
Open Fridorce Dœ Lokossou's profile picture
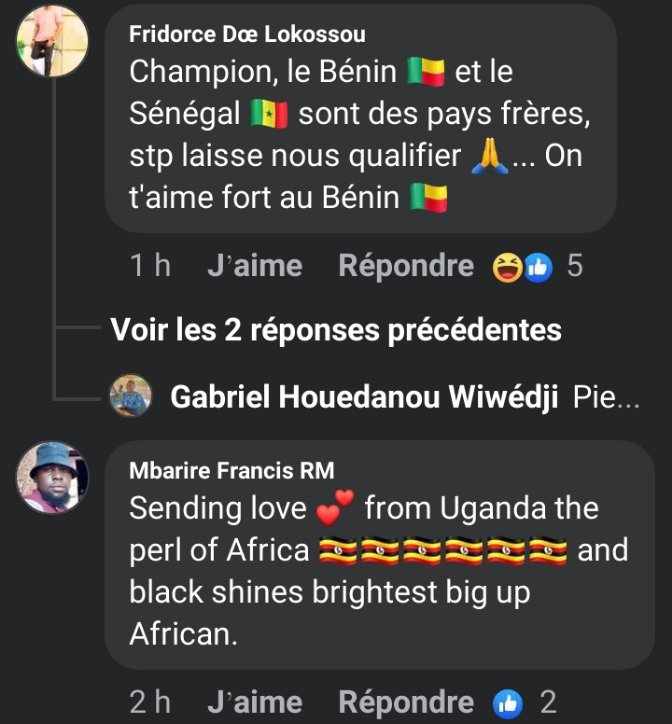53,40
